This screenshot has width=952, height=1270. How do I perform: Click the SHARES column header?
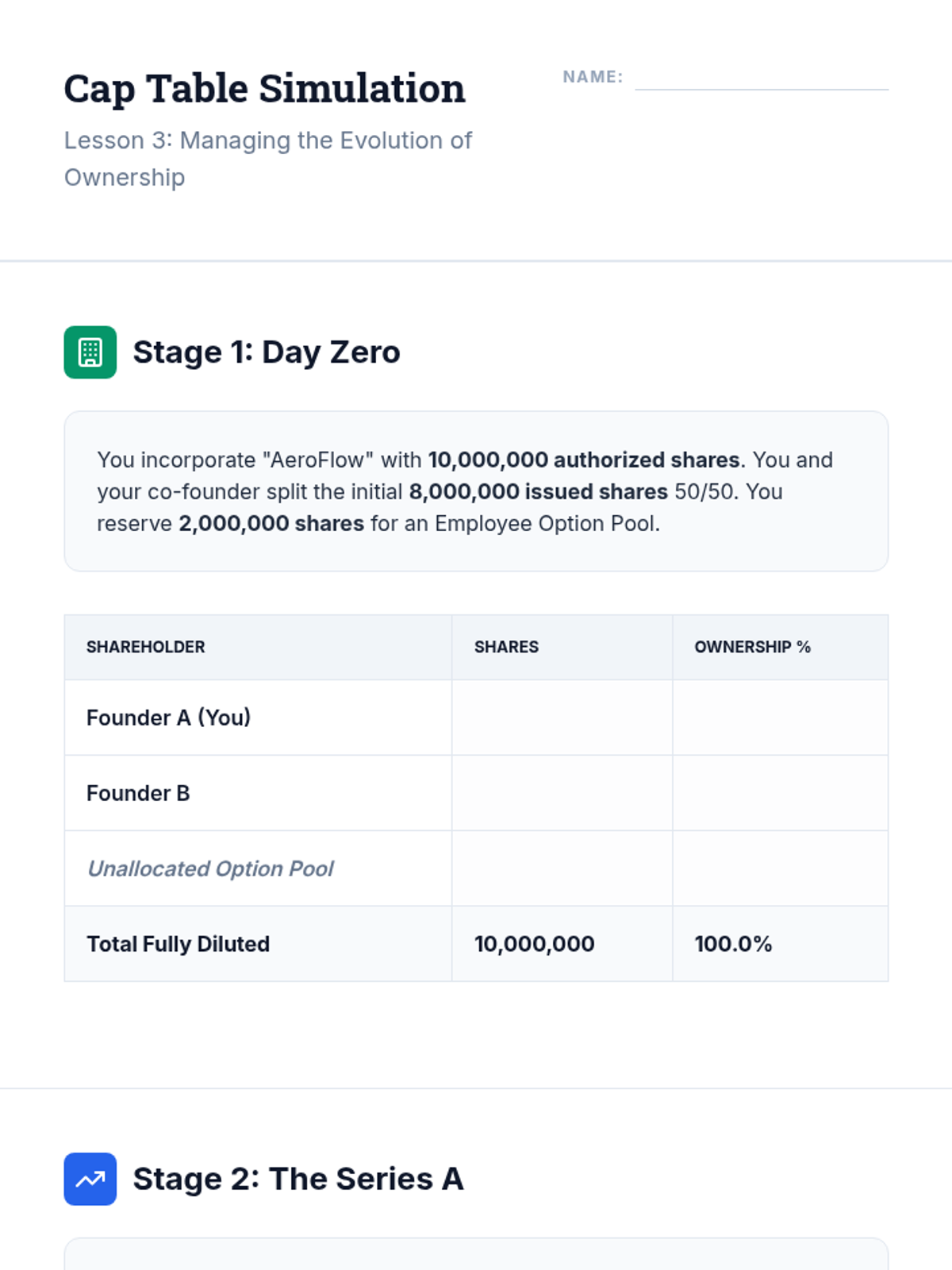click(506, 647)
